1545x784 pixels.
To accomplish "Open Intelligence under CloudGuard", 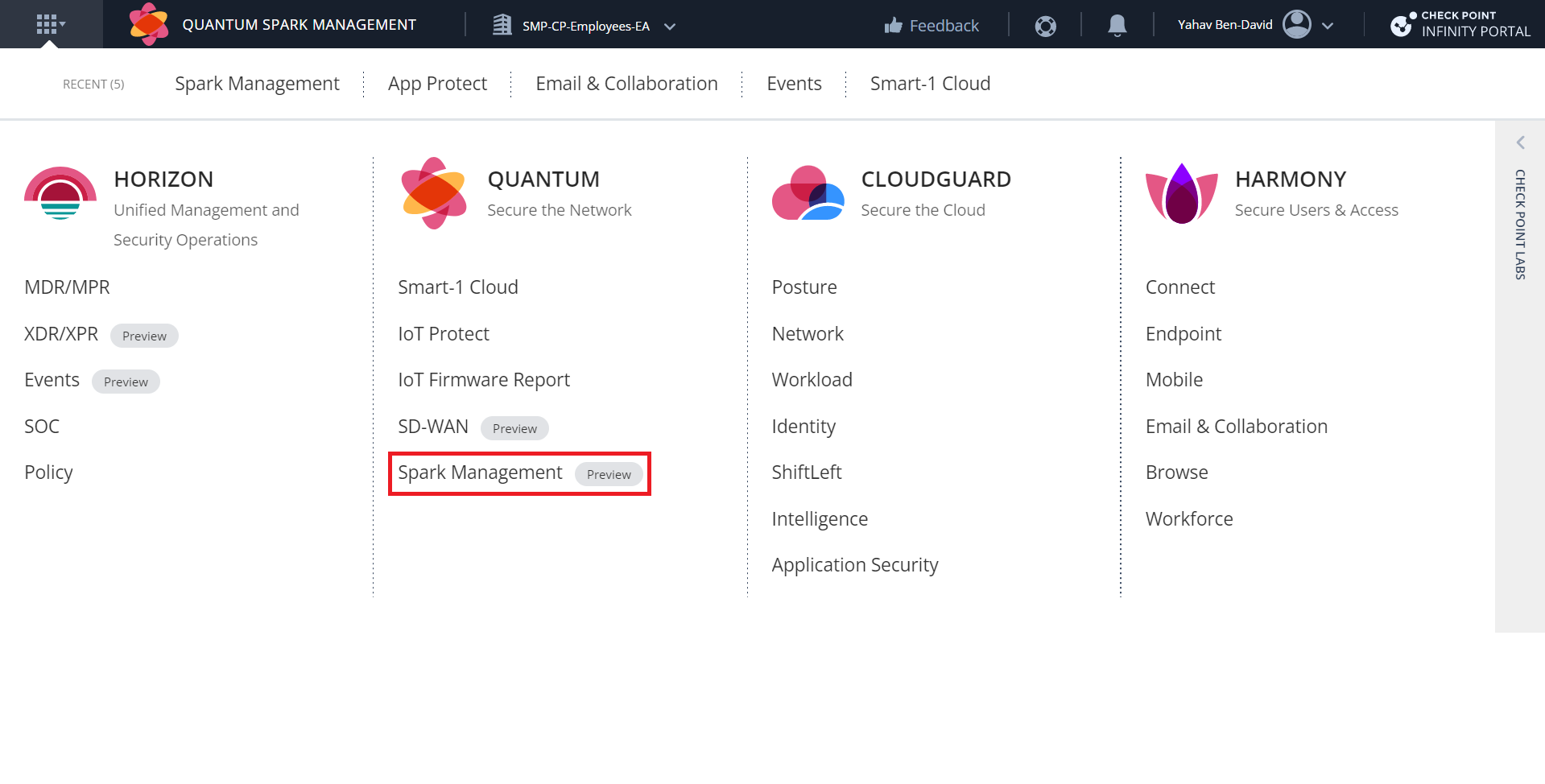I will point(820,519).
